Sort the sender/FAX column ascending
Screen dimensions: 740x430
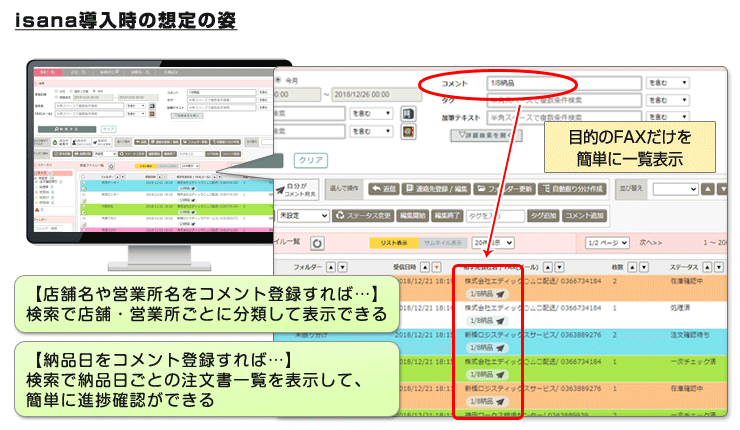point(547,267)
